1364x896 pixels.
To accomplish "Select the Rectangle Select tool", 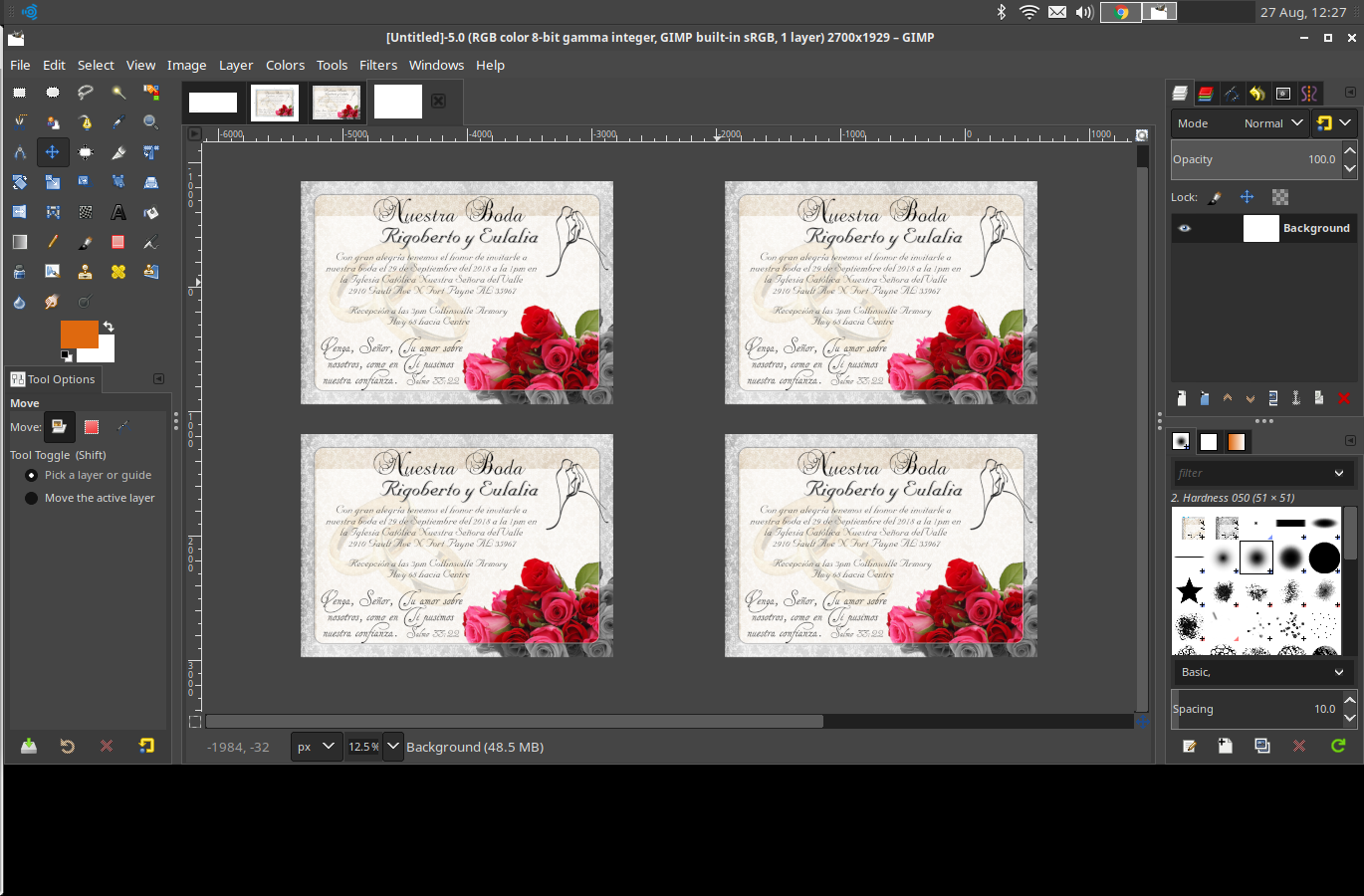I will tap(20, 93).
